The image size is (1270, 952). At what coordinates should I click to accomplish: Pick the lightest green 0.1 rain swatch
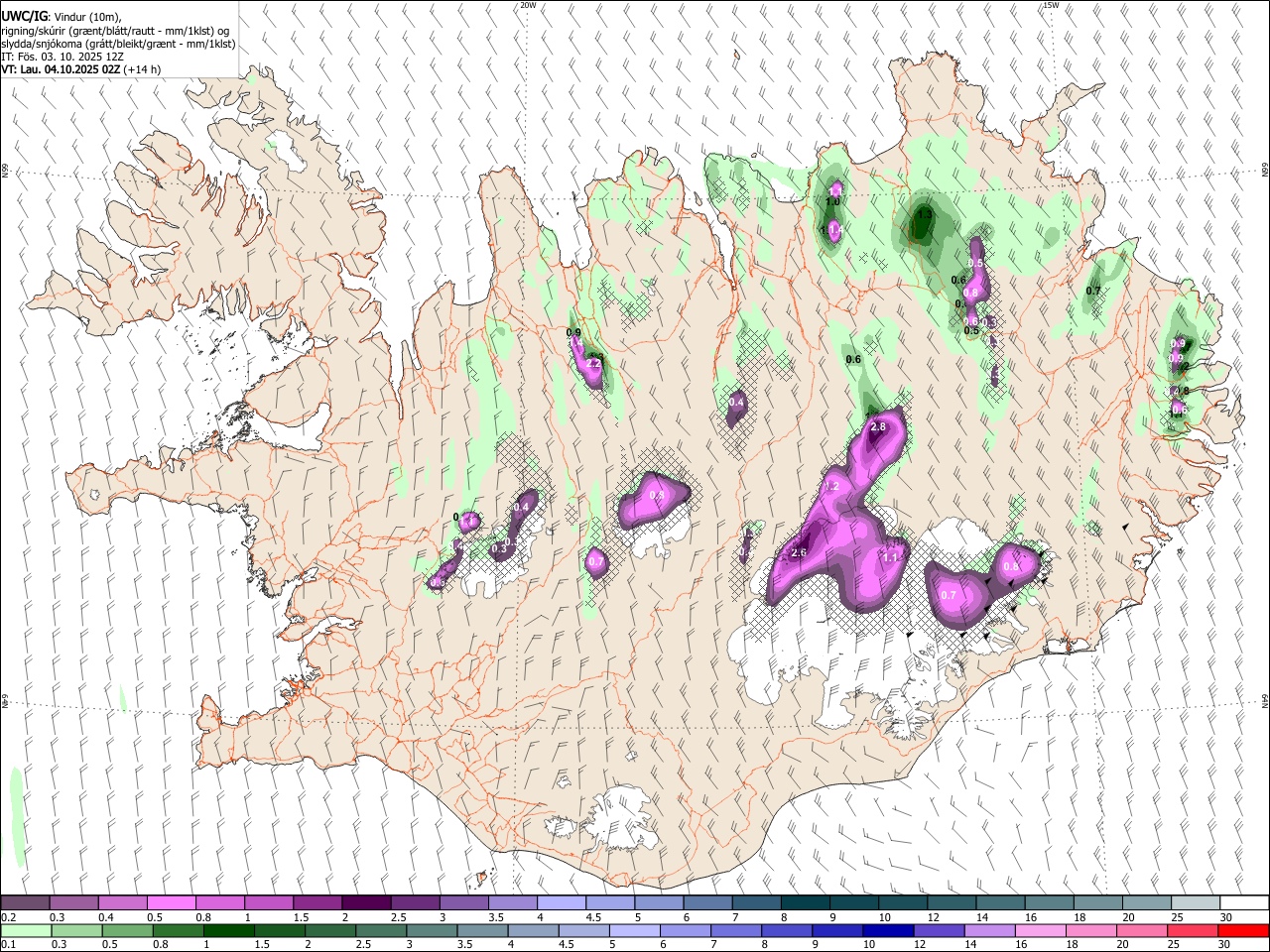click(x=25, y=930)
